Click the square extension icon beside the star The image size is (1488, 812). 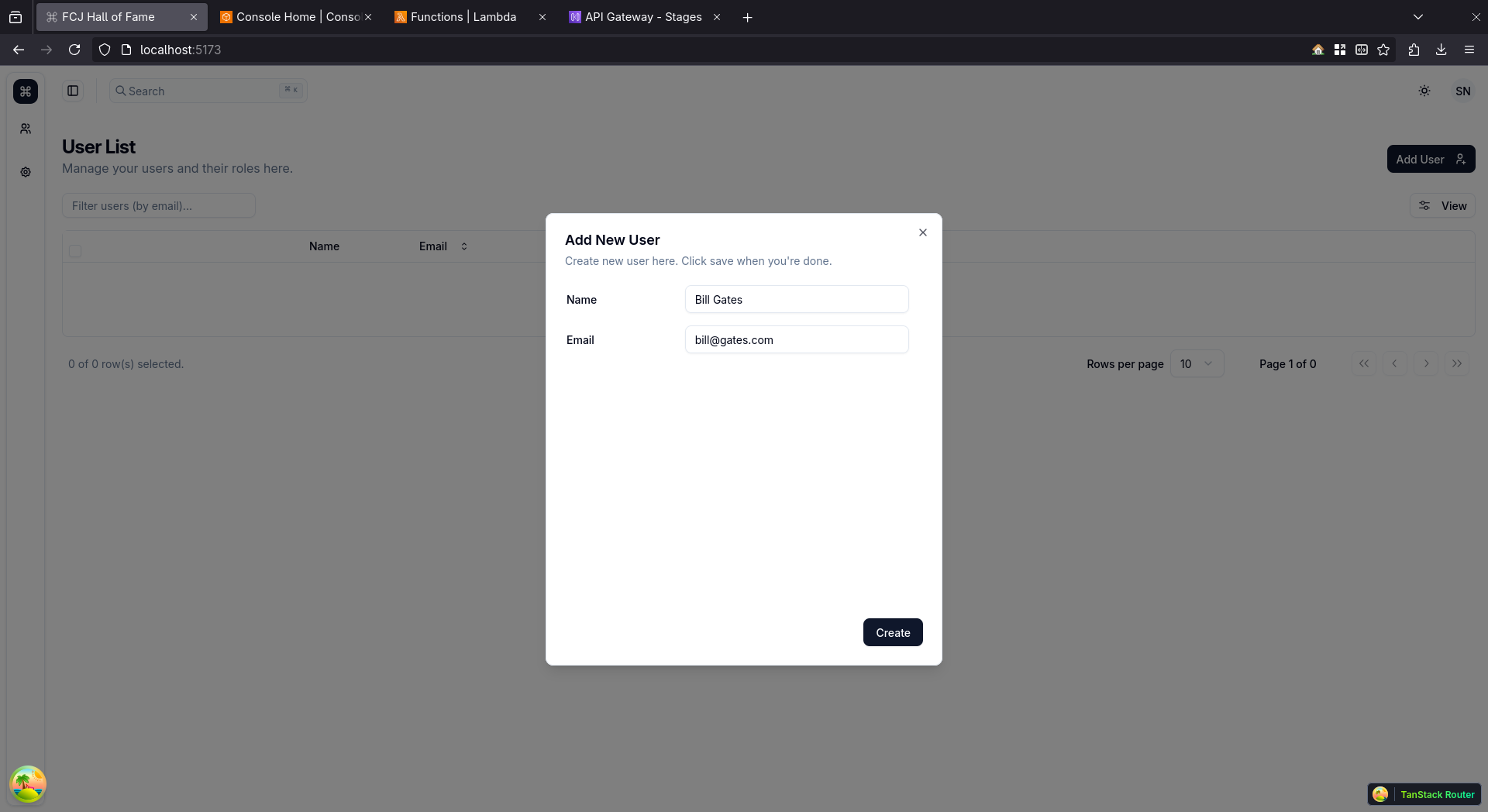coord(1362,50)
